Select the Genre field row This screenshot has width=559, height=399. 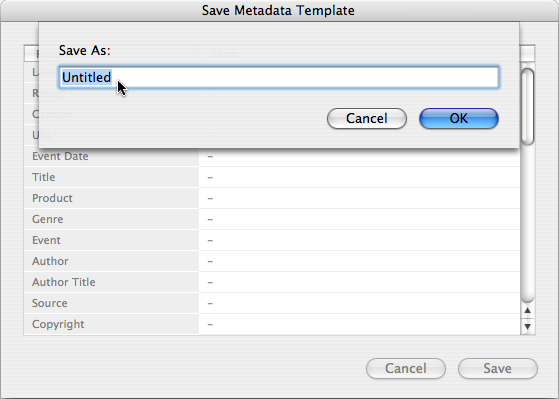click(272, 219)
